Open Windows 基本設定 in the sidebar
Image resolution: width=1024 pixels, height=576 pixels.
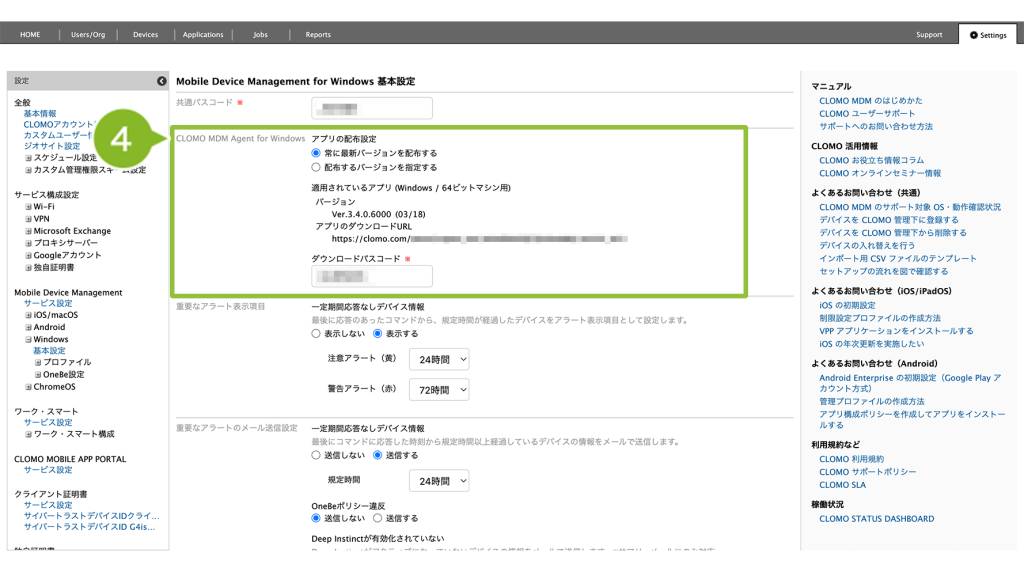click(49, 351)
